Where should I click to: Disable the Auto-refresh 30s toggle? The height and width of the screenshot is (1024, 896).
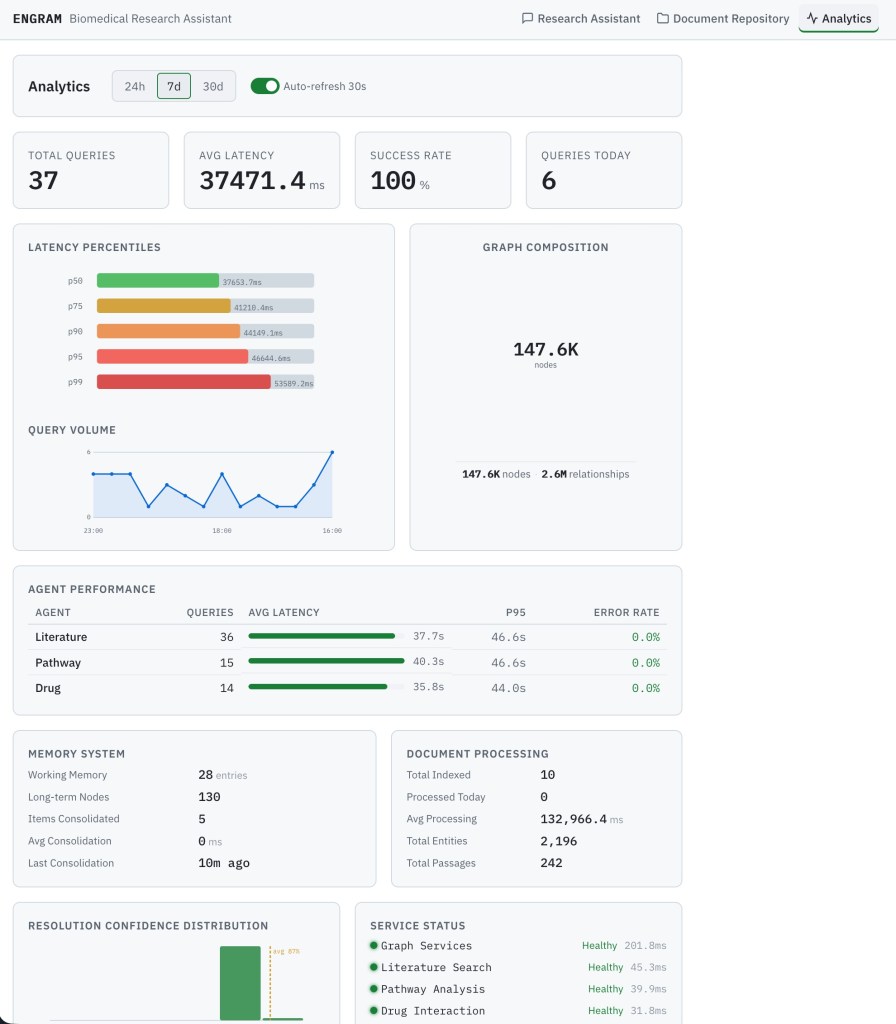click(x=265, y=86)
